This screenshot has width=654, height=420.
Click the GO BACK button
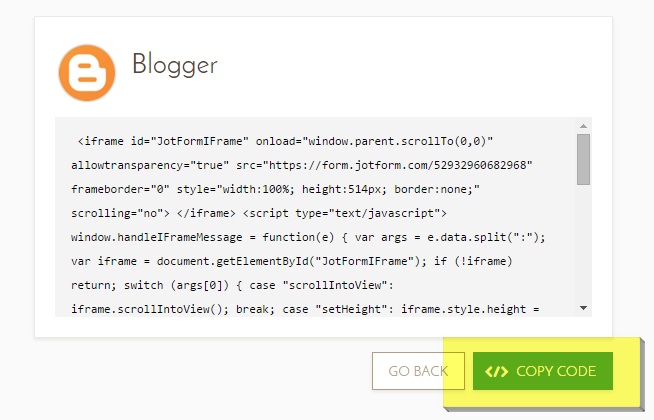coord(418,371)
